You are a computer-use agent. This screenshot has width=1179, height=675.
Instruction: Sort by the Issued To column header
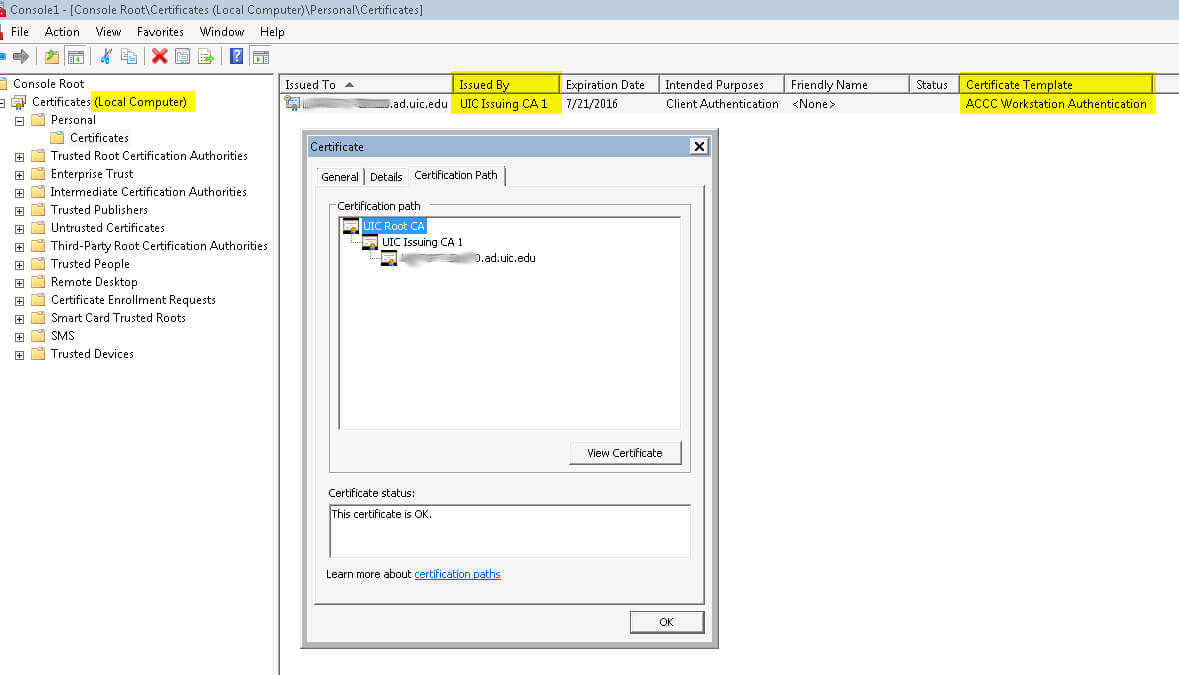tap(365, 84)
